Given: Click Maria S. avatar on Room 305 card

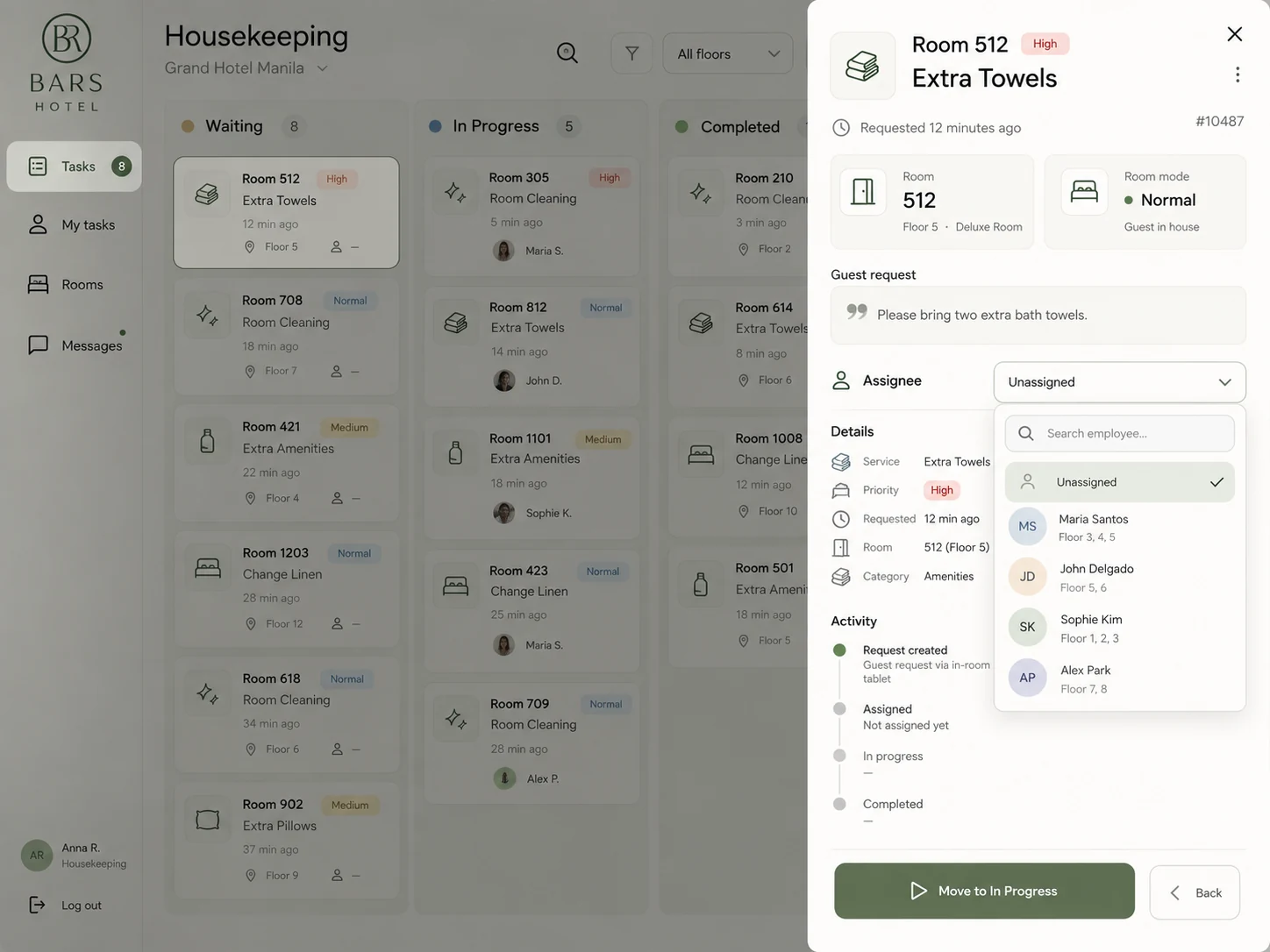Looking at the screenshot, I should tap(503, 251).
